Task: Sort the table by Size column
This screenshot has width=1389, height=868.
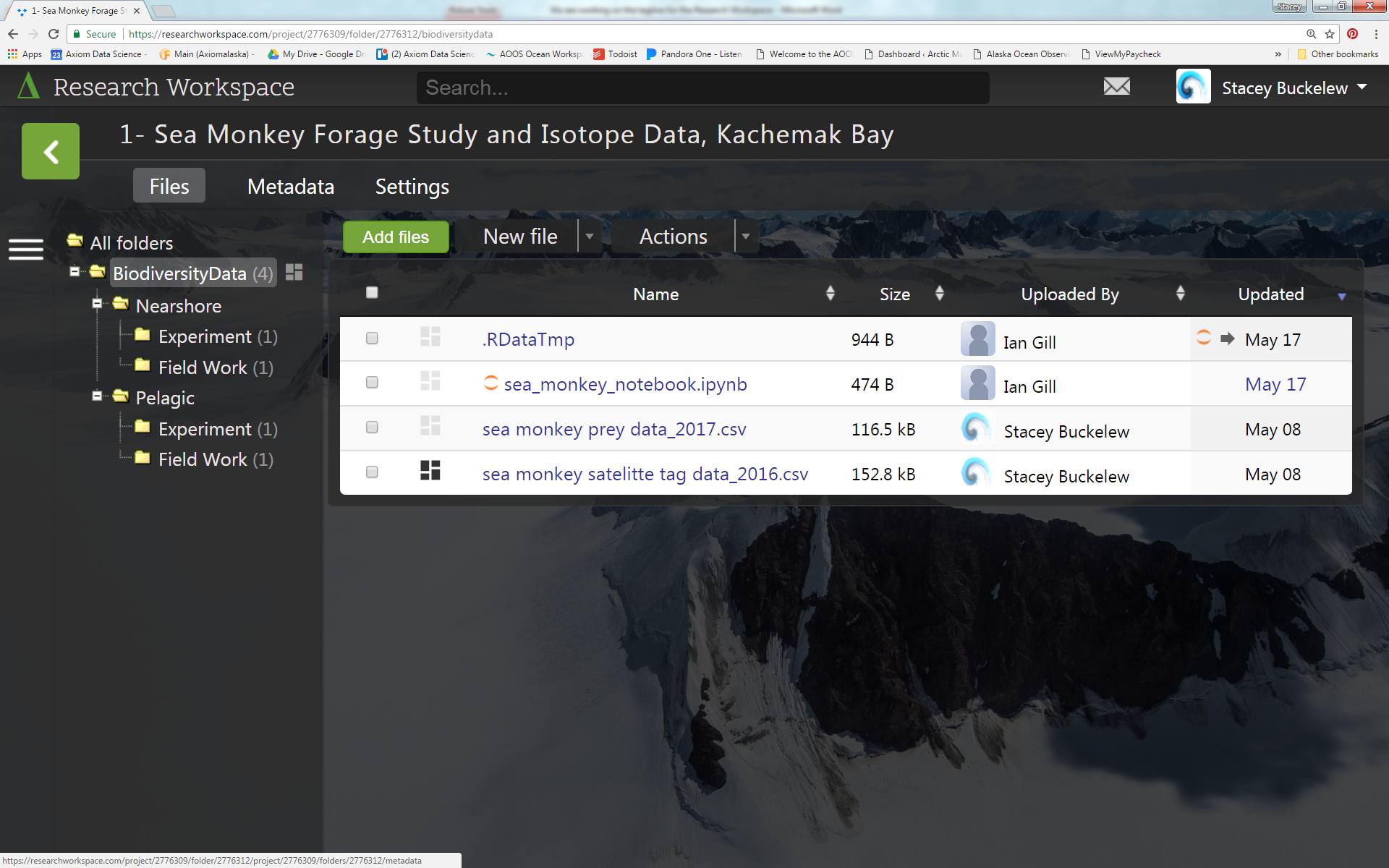Action: click(x=894, y=294)
